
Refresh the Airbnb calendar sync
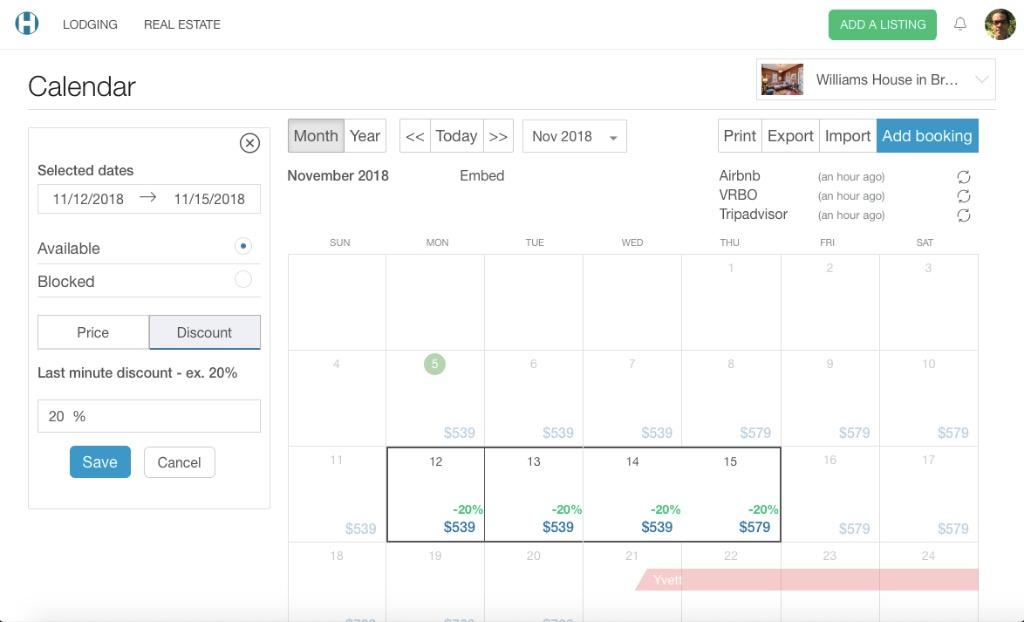pos(964,177)
